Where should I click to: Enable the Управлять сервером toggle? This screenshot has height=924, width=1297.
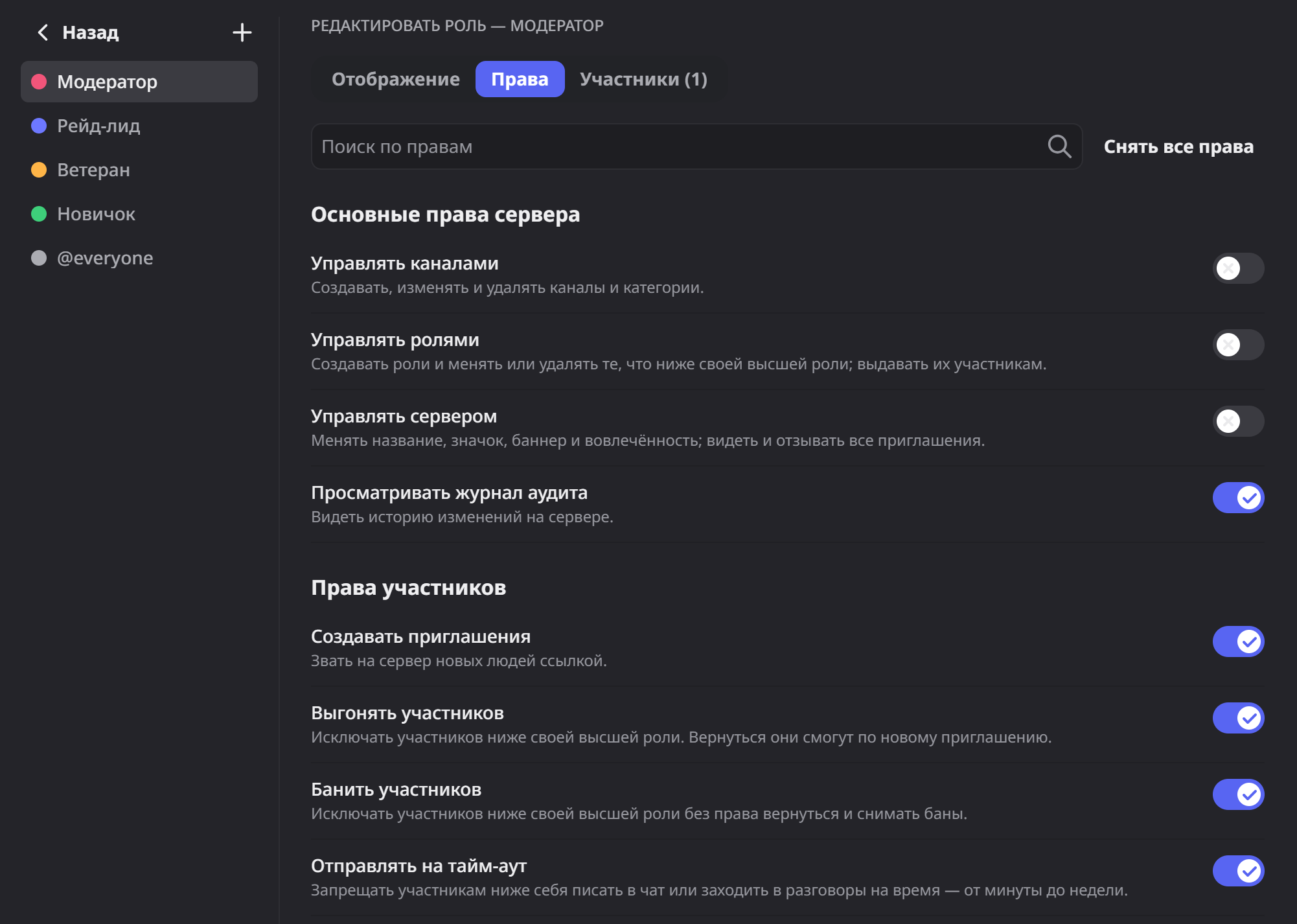click(1238, 421)
